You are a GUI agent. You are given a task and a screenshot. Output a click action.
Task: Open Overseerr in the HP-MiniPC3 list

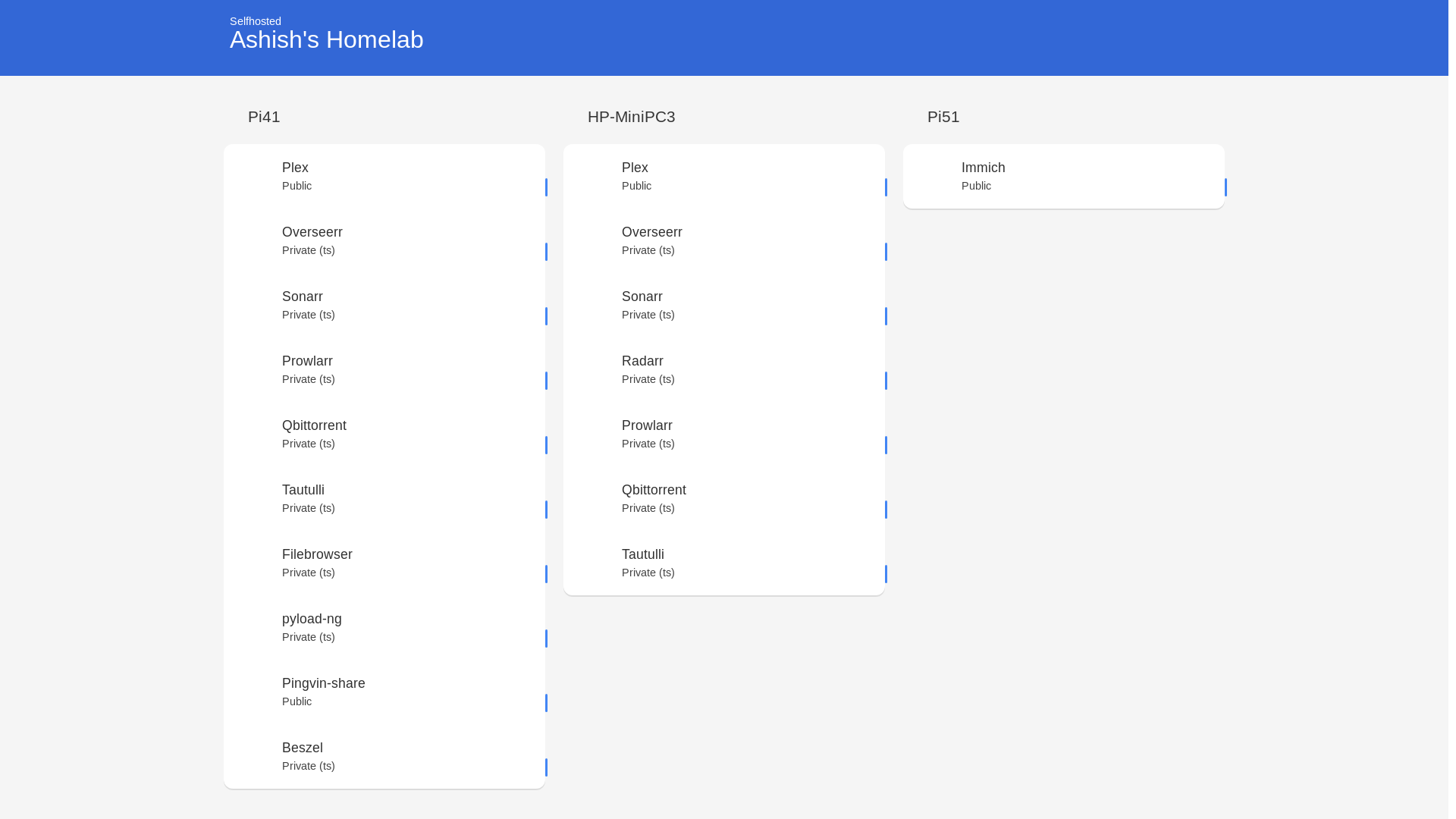click(724, 240)
